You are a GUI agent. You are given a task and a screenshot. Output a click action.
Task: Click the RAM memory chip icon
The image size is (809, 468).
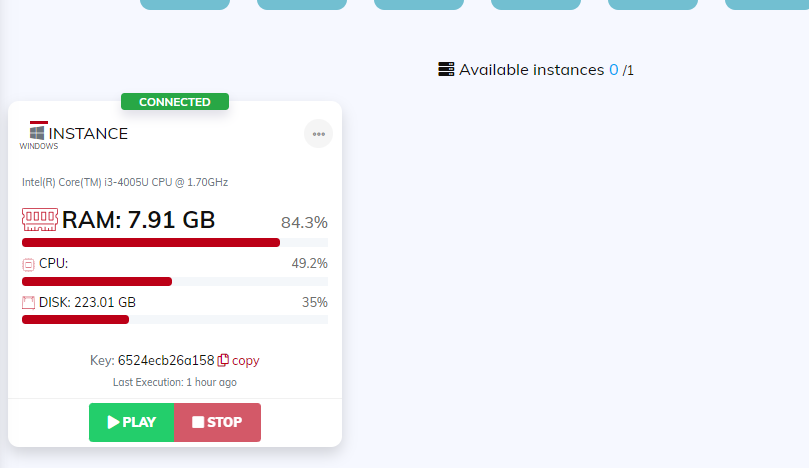(40, 220)
